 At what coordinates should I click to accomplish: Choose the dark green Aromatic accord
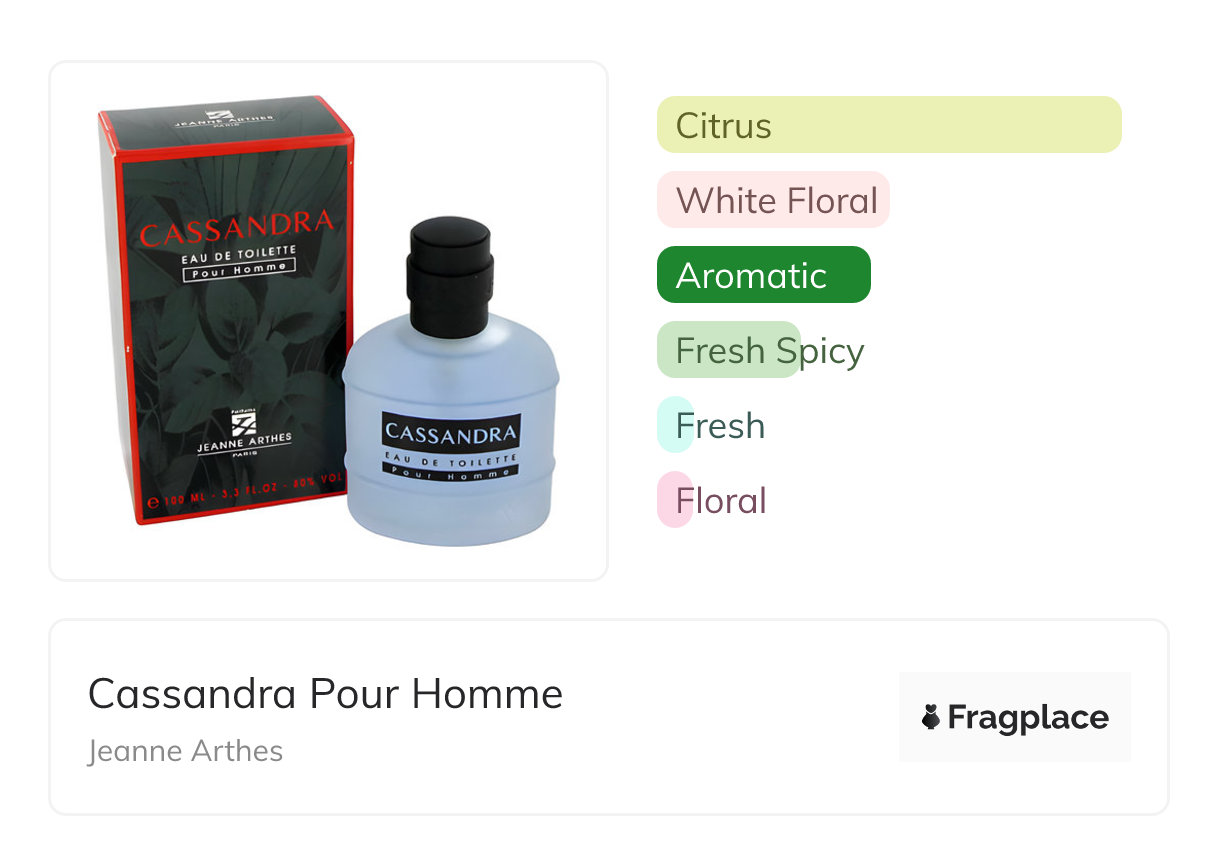click(x=764, y=275)
